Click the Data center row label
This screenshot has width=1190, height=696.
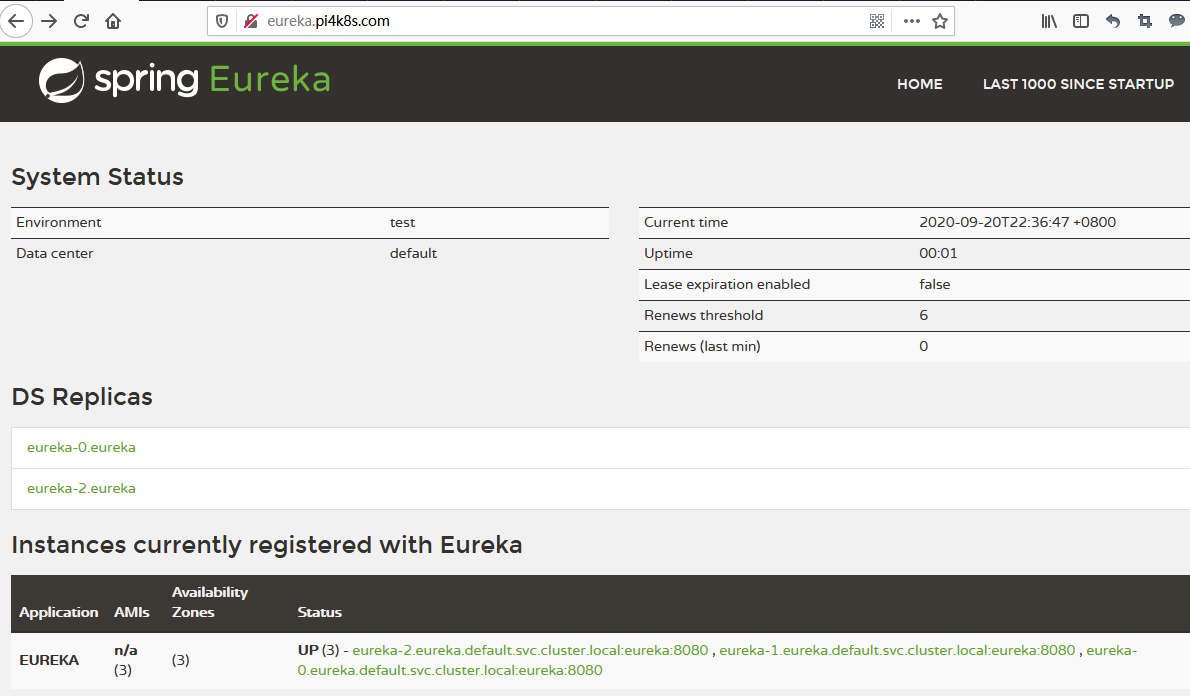(x=55, y=254)
